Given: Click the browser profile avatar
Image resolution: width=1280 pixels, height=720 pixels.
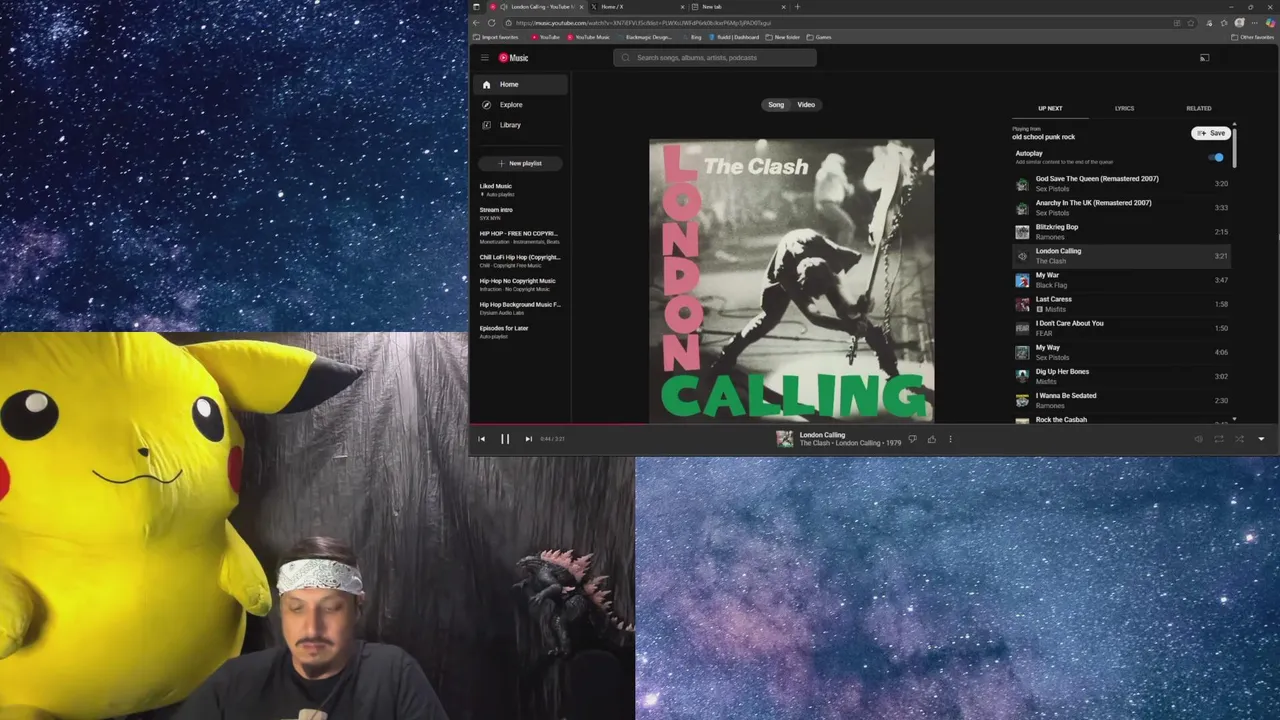Looking at the screenshot, I should click(x=1240, y=23).
